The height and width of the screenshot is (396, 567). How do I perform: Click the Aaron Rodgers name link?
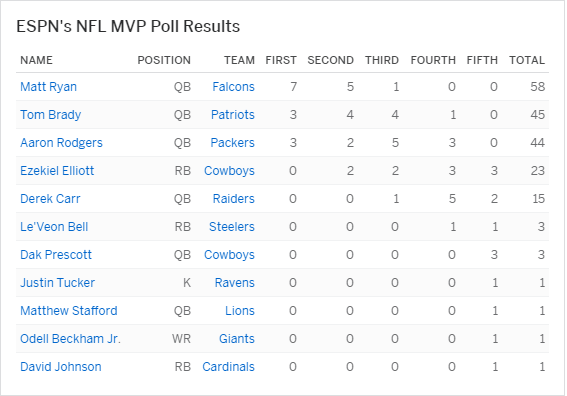[61, 143]
